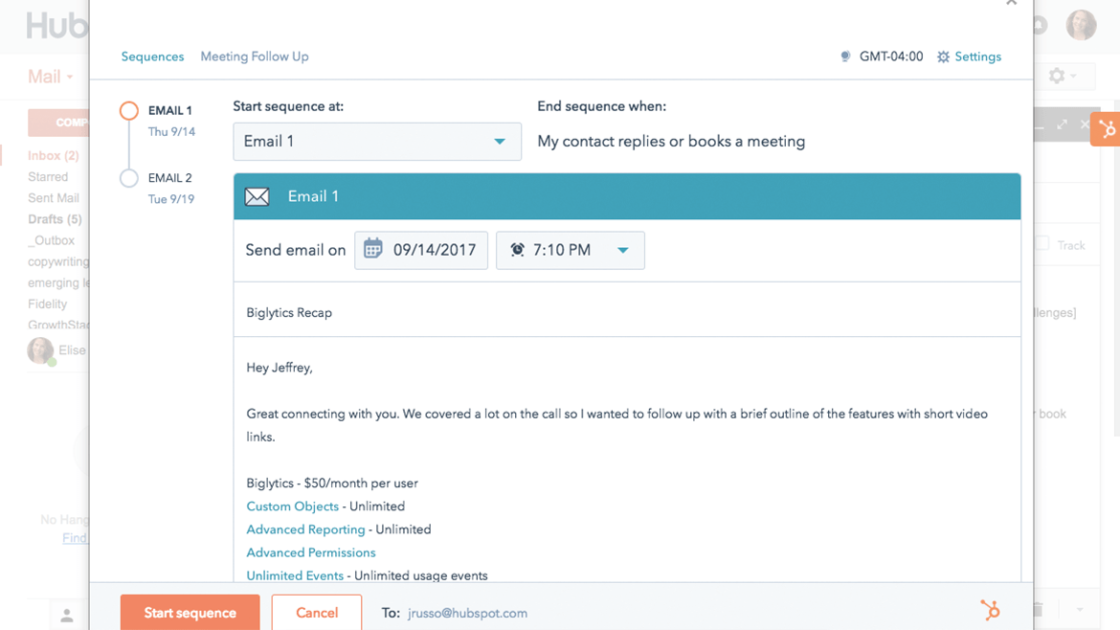Enable the Track checkbox
This screenshot has height=630, width=1120.
pos(1043,244)
